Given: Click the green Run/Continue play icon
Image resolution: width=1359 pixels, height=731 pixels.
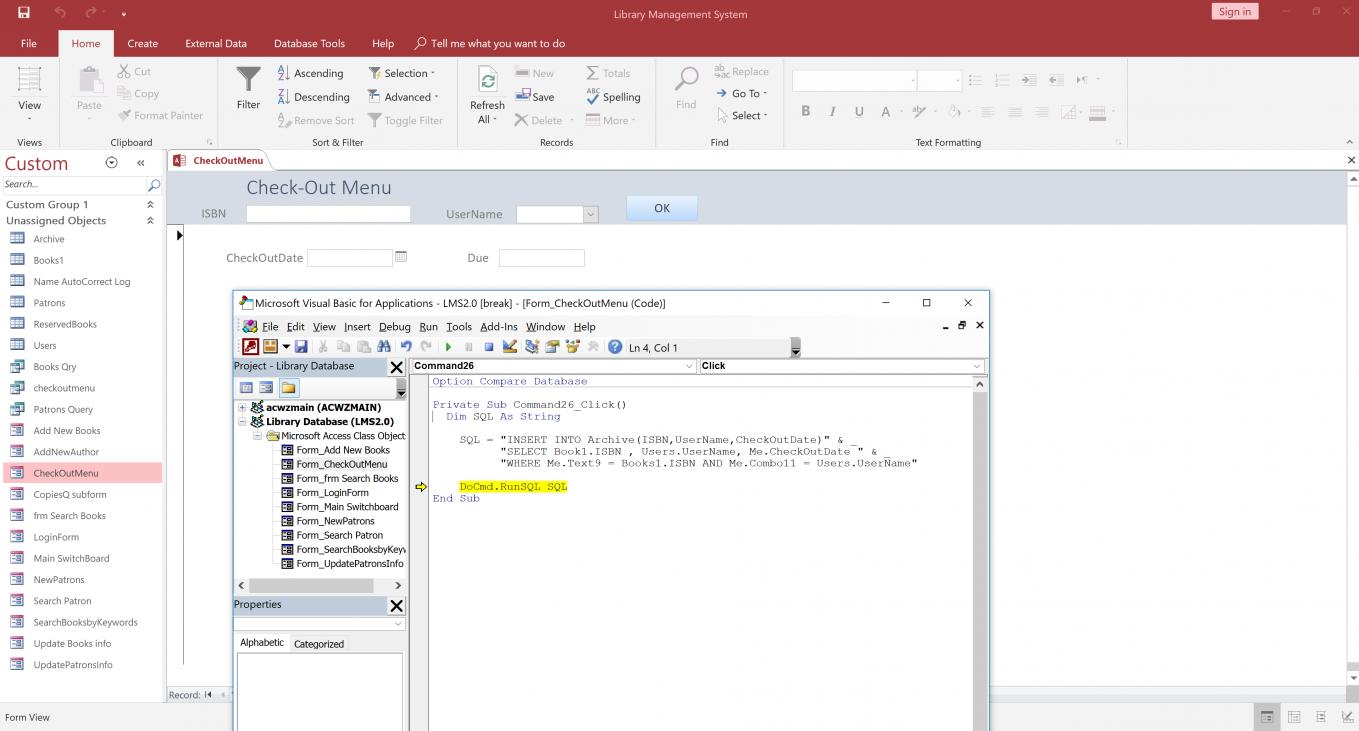Looking at the screenshot, I should (448, 347).
